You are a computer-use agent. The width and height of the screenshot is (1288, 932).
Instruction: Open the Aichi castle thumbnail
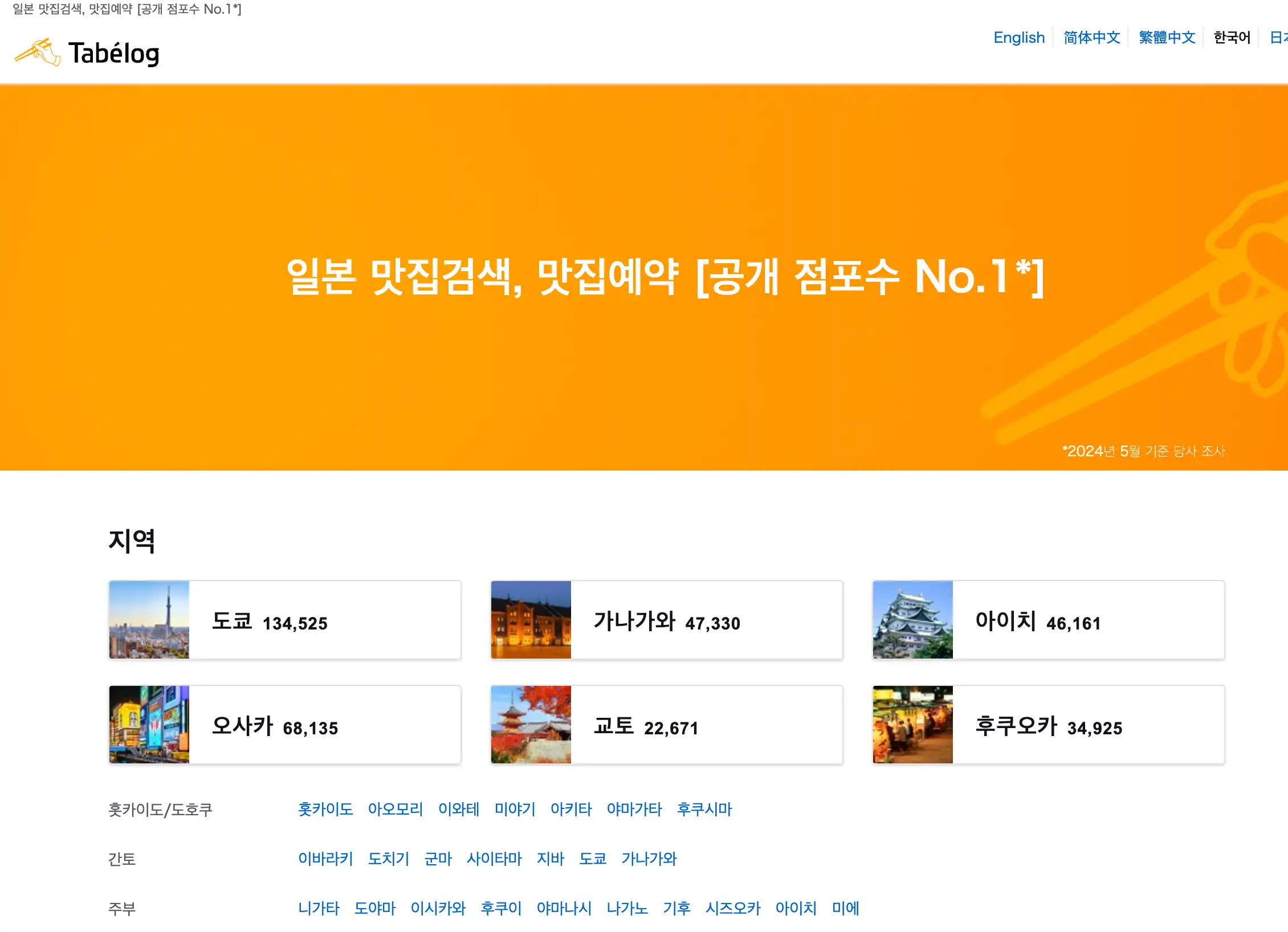(x=912, y=620)
